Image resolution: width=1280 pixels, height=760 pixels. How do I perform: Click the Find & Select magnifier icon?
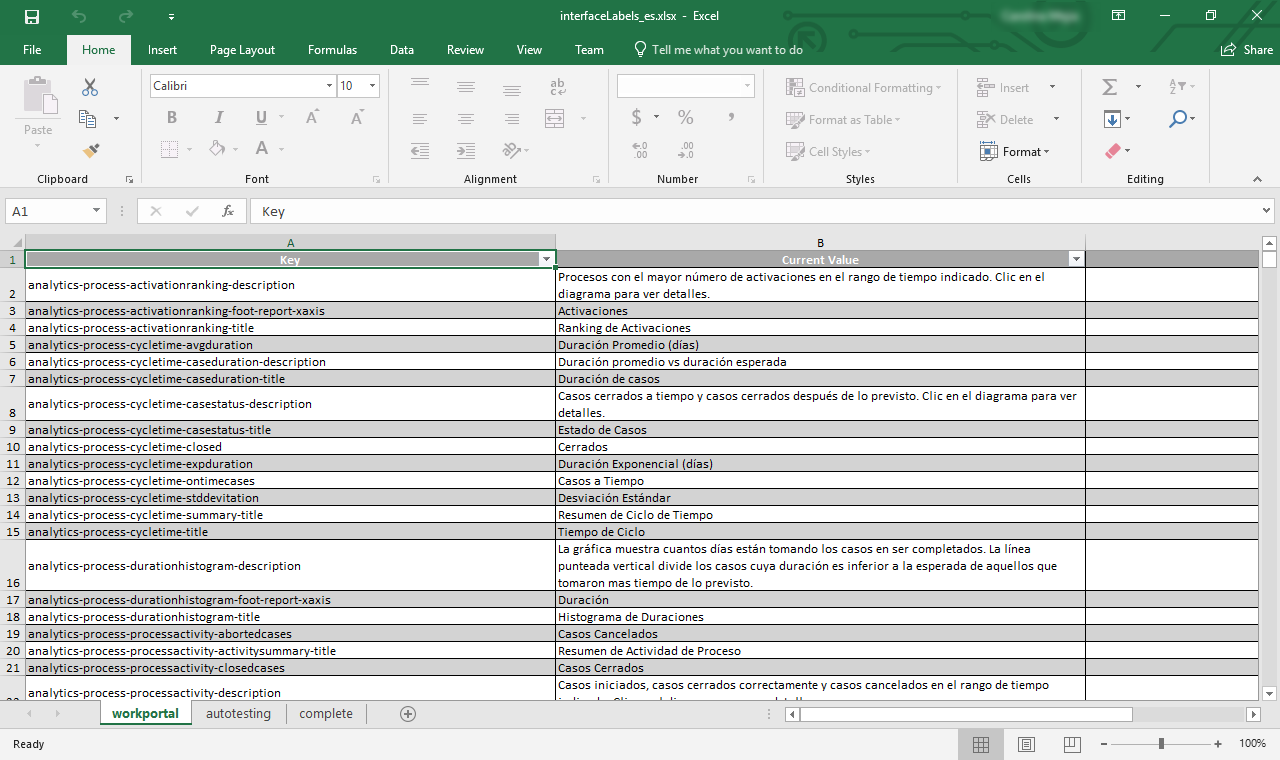(x=1178, y=119)
